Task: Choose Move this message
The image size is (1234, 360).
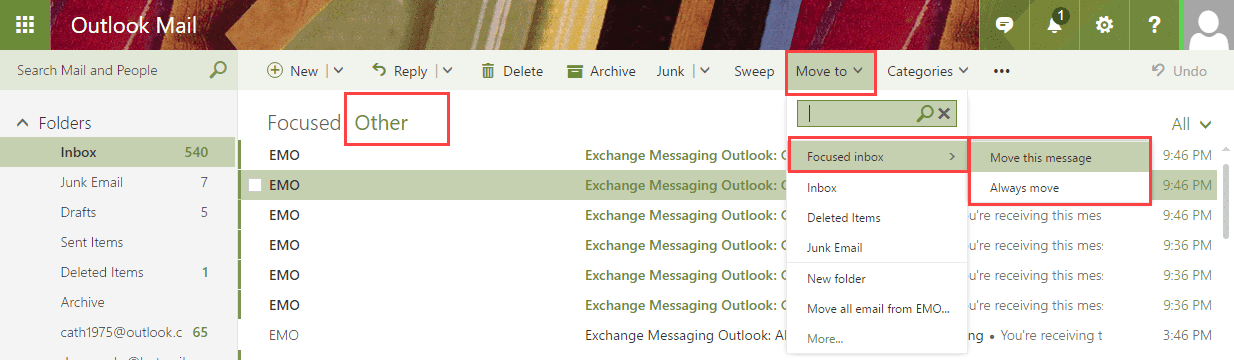Action: 1060,157
